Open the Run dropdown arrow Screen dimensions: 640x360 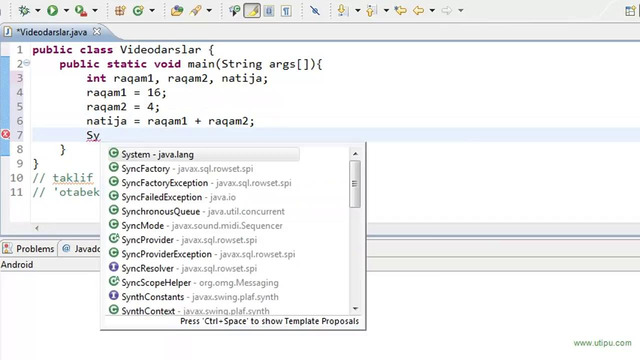[x=66, y=10]
